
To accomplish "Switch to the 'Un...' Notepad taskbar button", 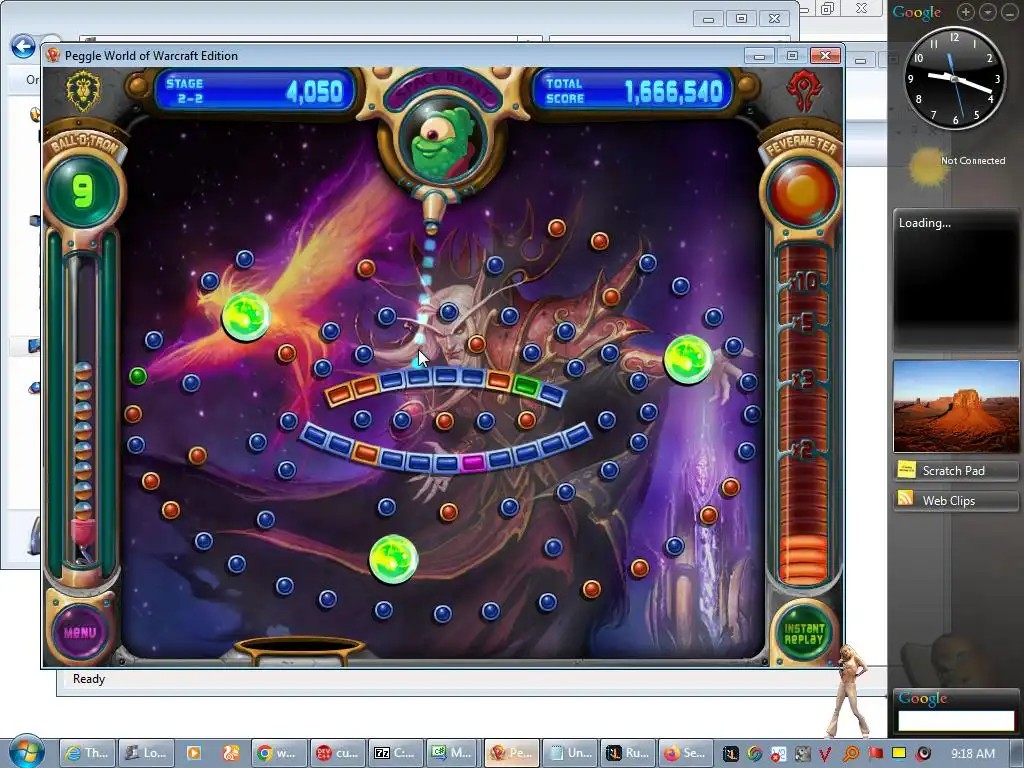I will pos(570,753).
